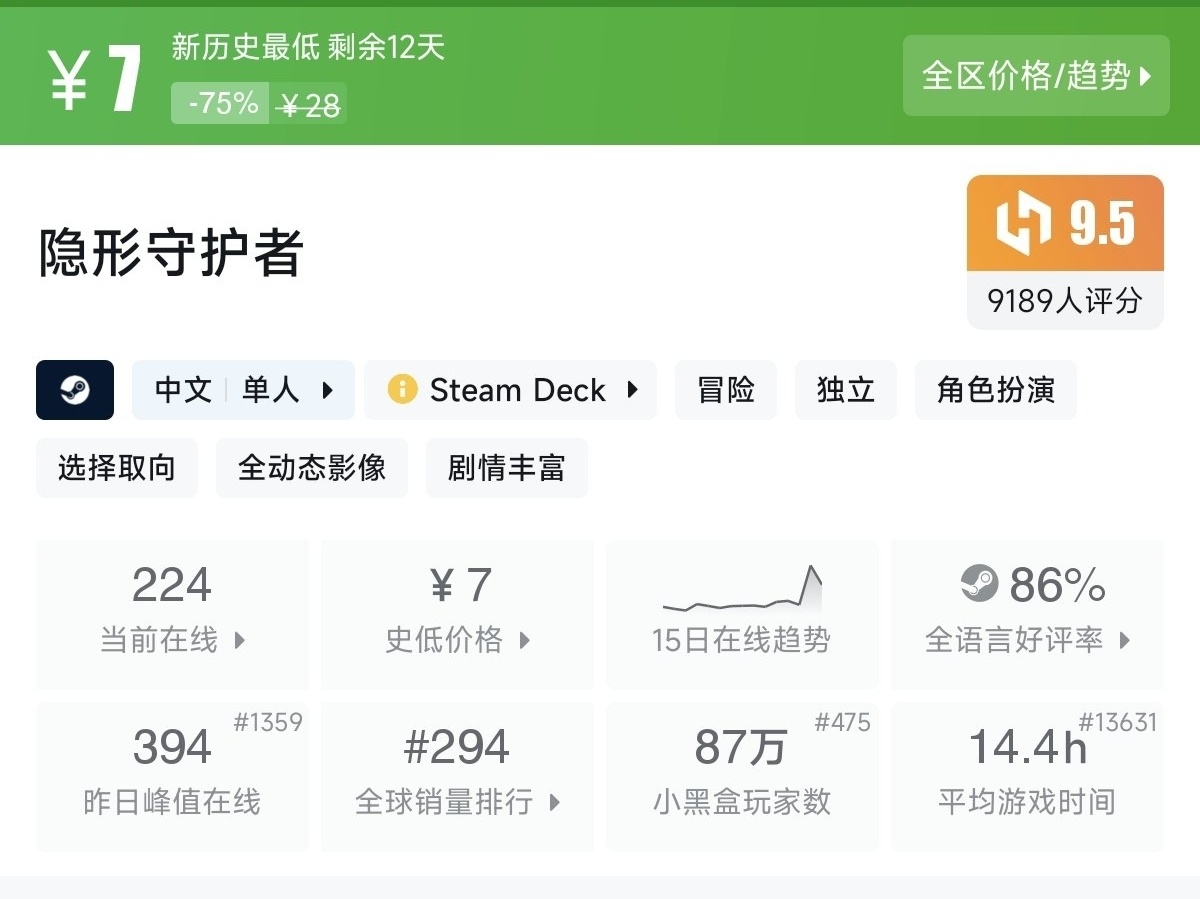Click the 86% positive review percentage
1200x899 pixels.
tap(1057, 585)
